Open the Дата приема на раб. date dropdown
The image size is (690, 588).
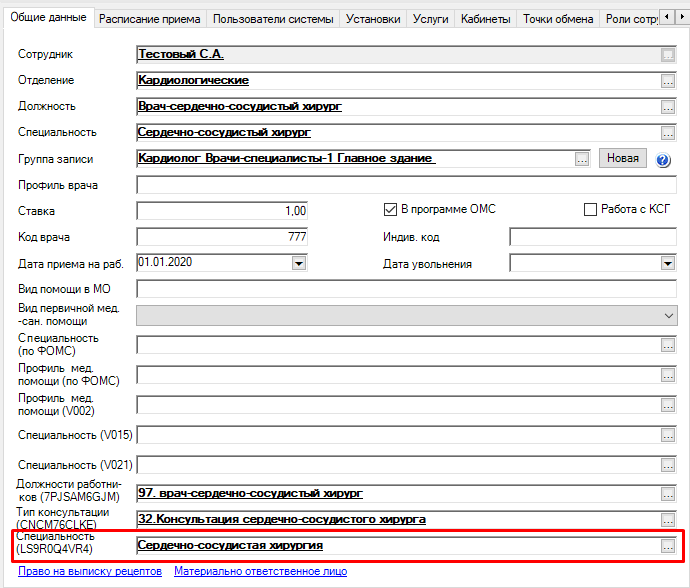299,263
